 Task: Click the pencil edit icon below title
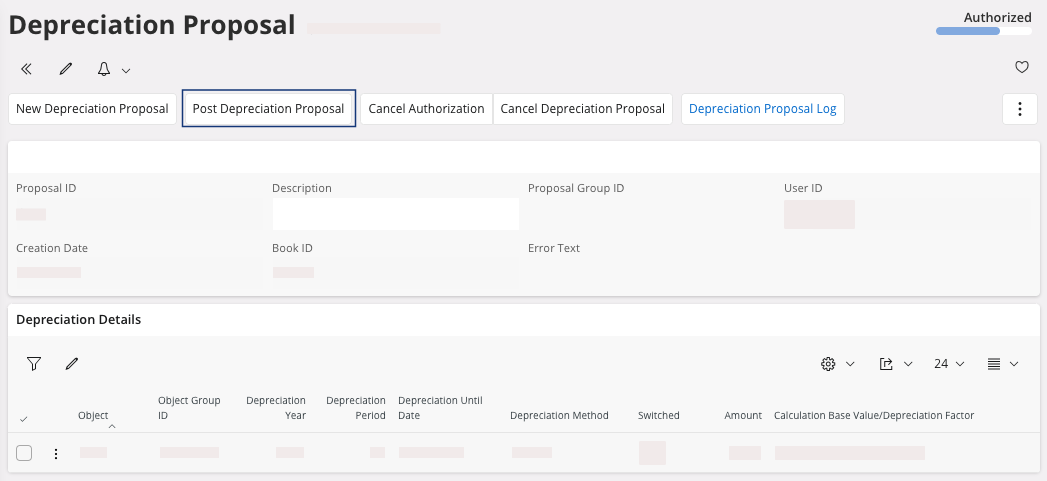66,69
